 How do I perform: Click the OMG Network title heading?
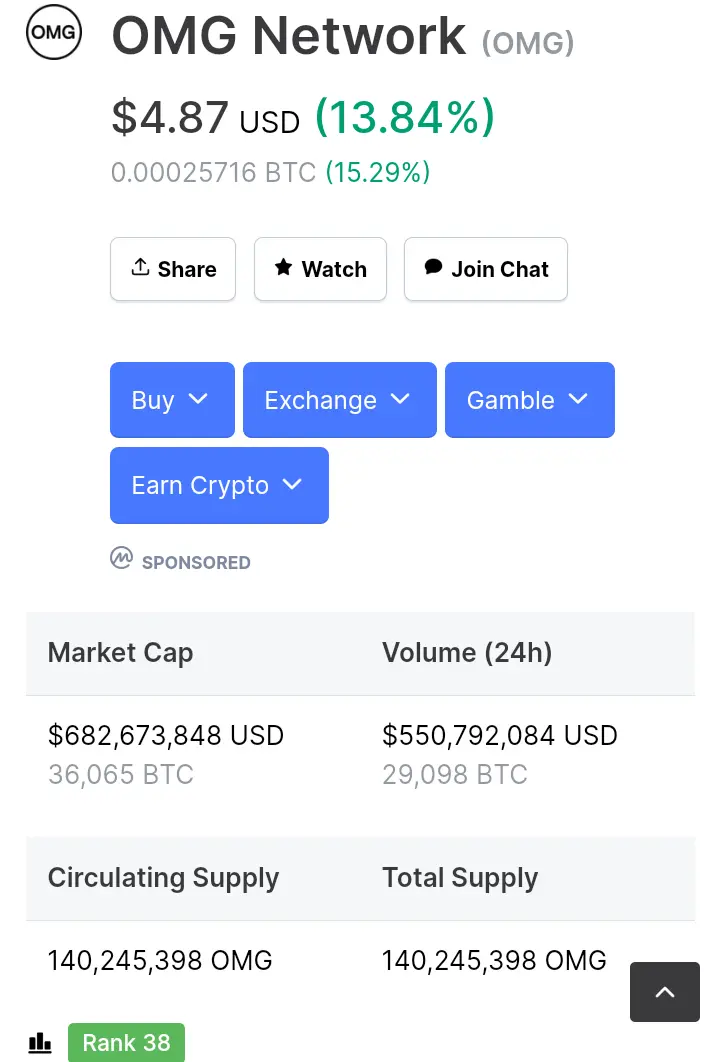pos(289,35)
